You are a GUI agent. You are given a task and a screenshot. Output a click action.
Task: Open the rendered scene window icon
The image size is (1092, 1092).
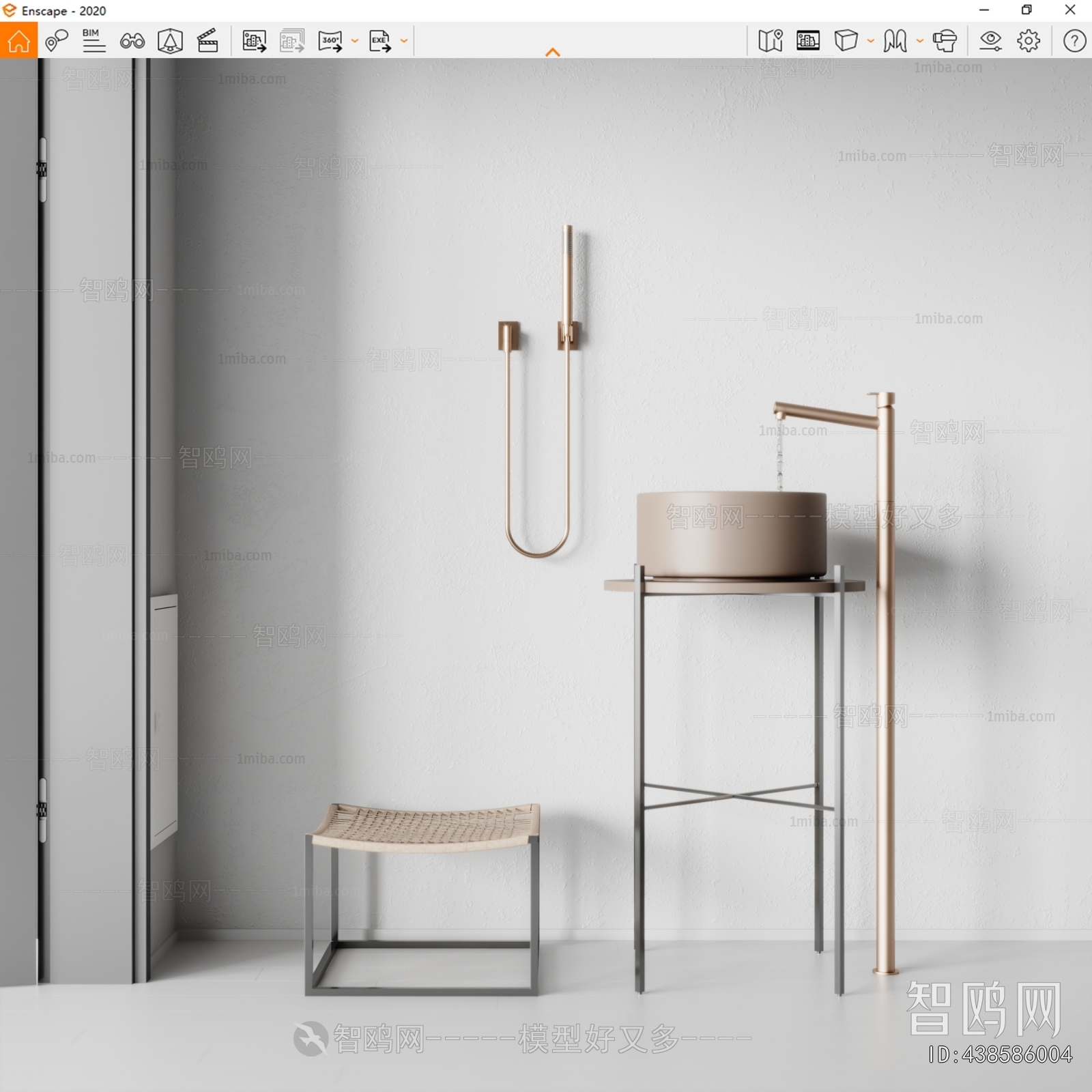(x=808, y=41)
